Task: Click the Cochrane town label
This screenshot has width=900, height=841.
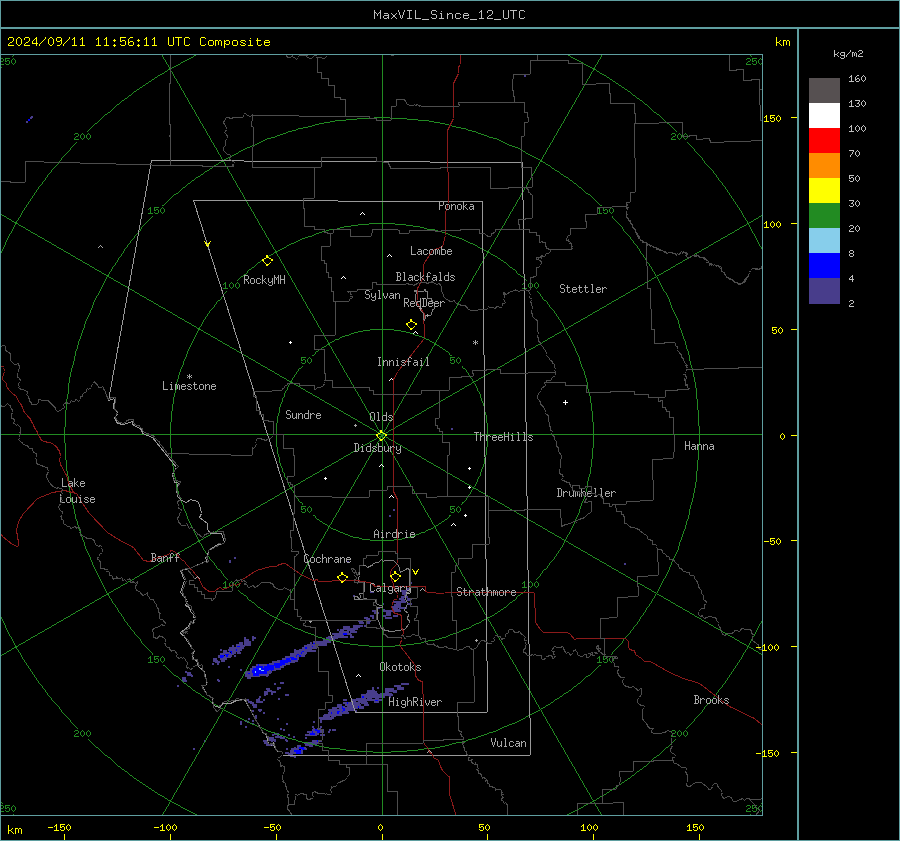Action: point(327,559)
